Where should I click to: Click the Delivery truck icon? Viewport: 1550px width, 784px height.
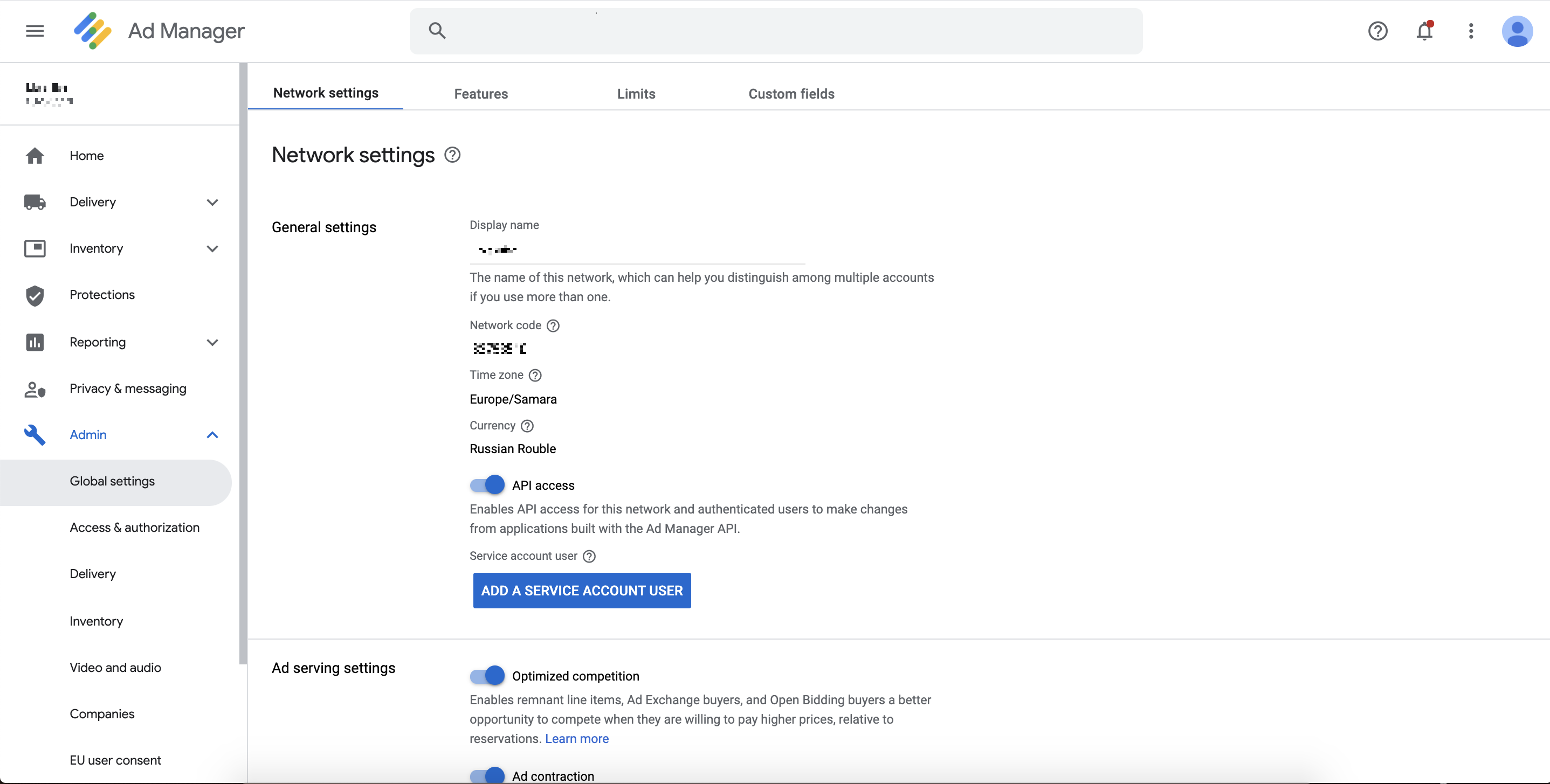tap(35, 202)
